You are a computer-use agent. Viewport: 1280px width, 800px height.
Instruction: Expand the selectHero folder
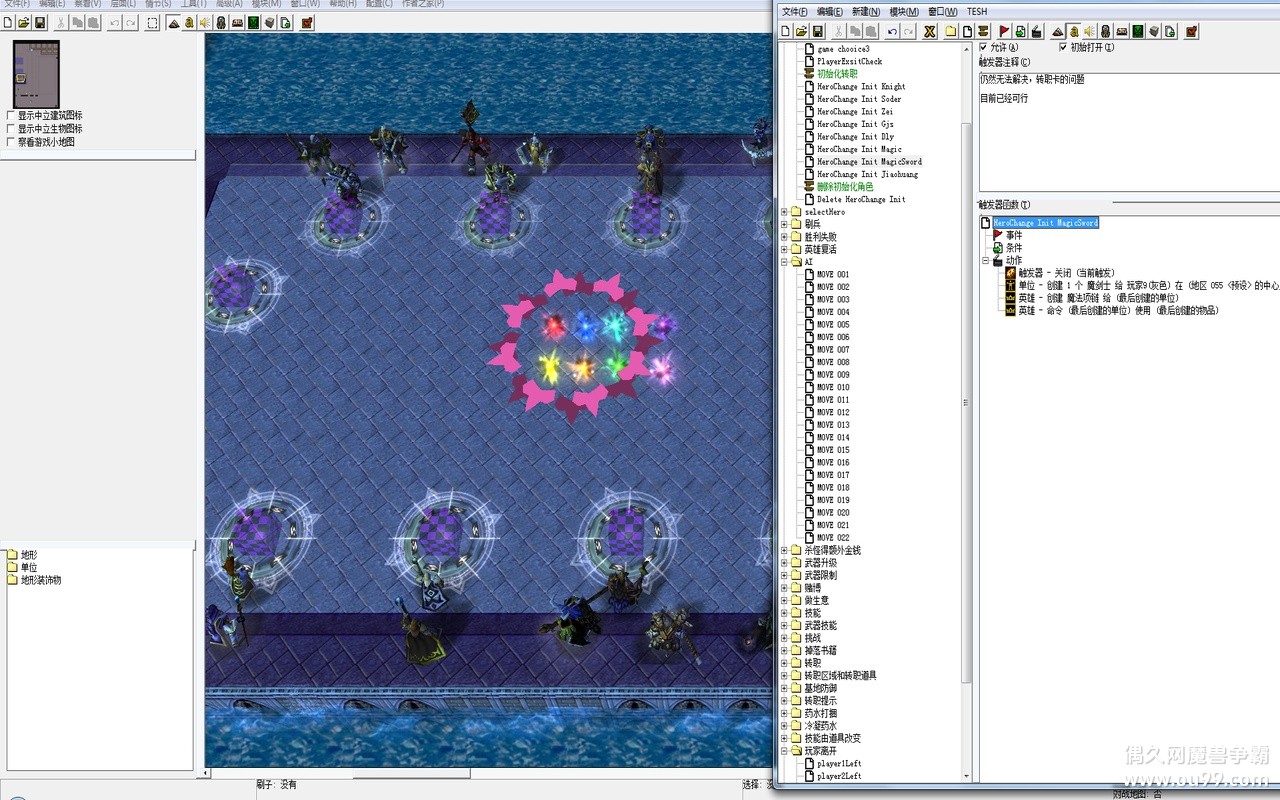pyautogui.click(x=785, y=212)
